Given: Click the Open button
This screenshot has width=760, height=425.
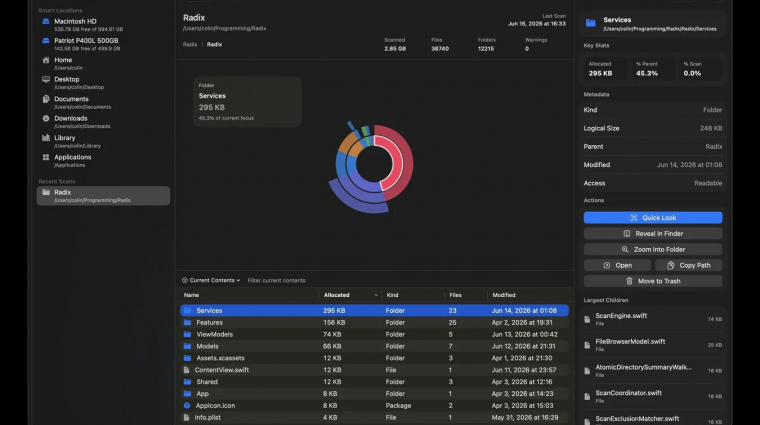Looking at the screenshot, I should click(x=617, y=266).
